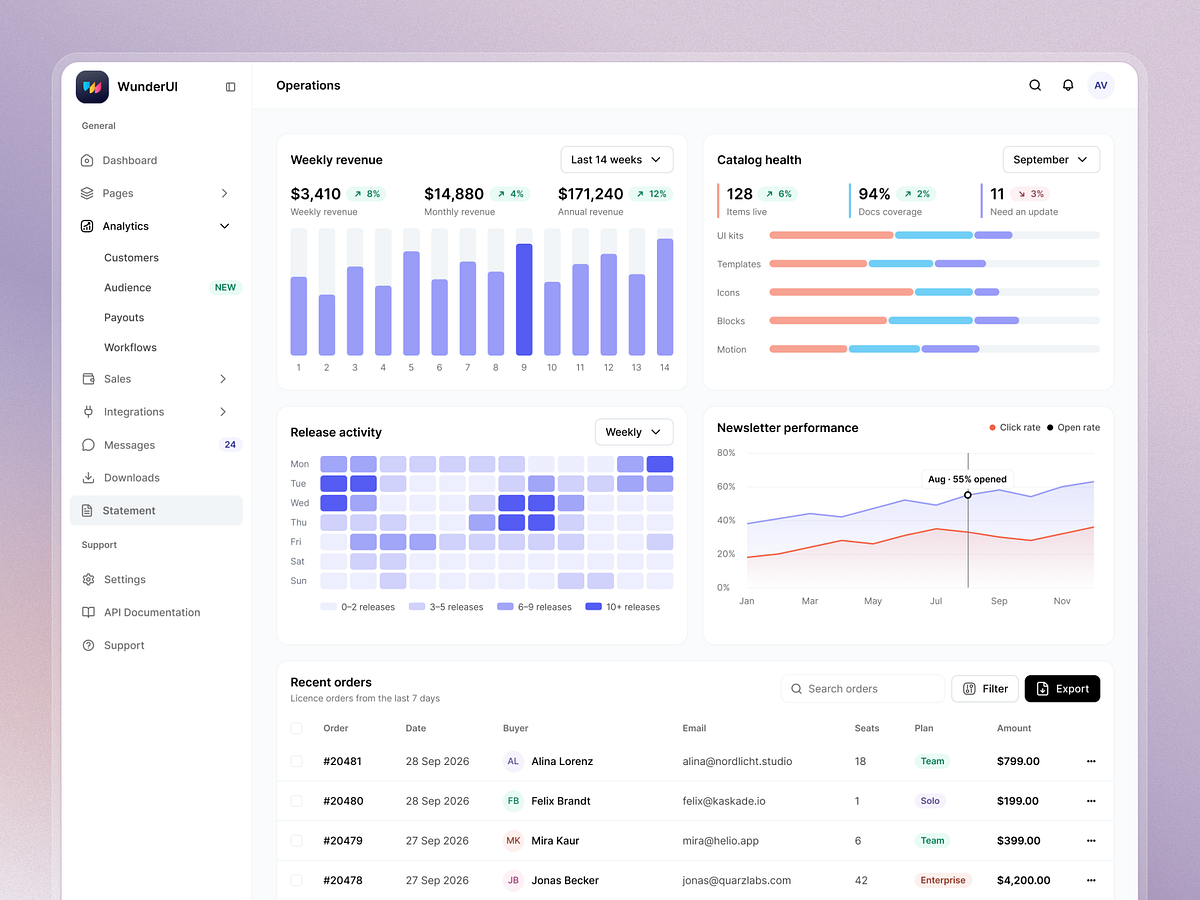Click Motion catalog progress bar
Image resolution: width=1200 pixels, height=900 pixels.
click(x=934, y=349)
